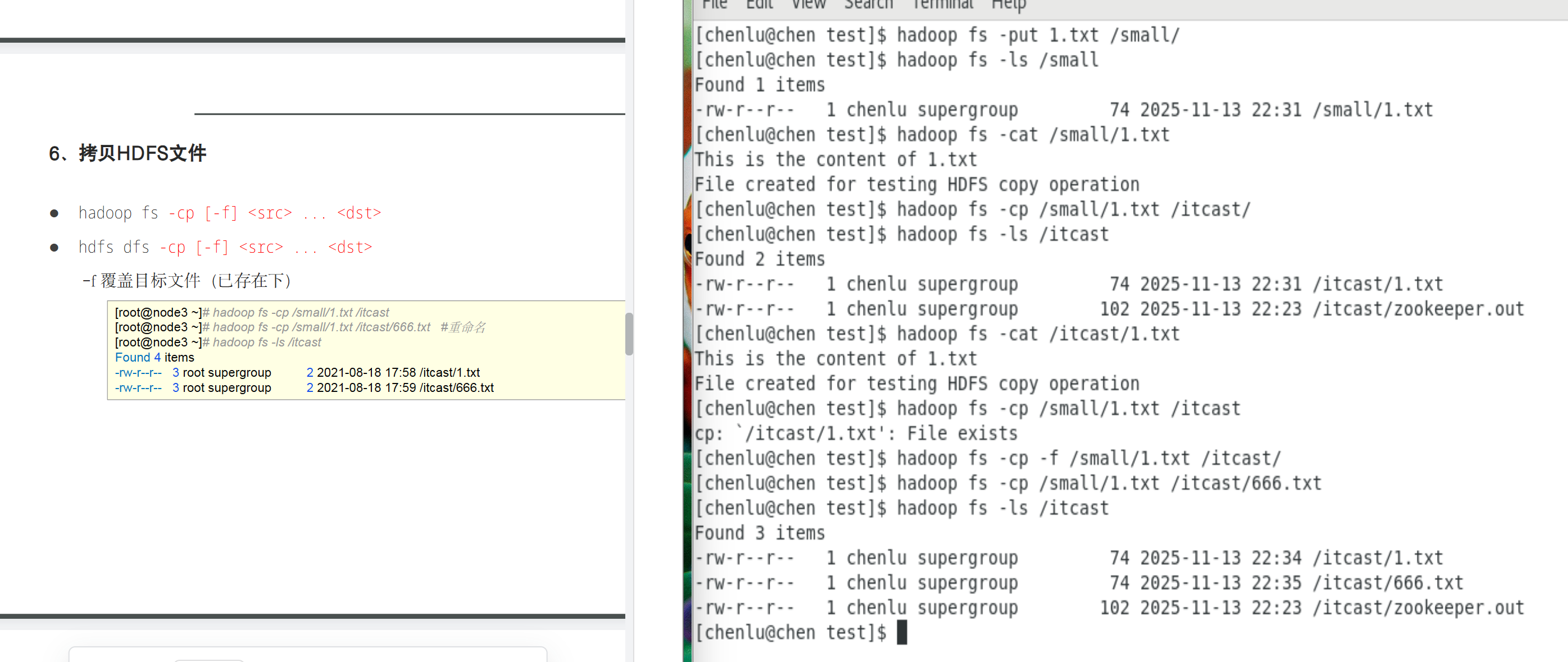1568x662 pixels.
Task: Click the '#重命名' comment in code box
Action: click(462, 327)
